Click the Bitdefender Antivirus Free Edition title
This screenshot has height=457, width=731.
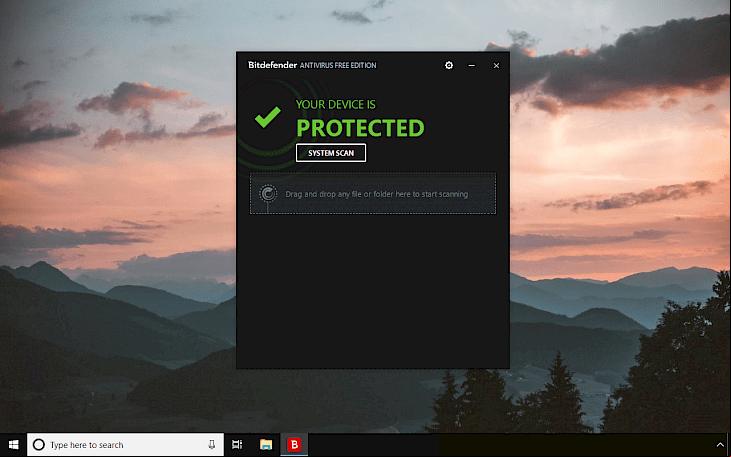(x=312, y=65)
